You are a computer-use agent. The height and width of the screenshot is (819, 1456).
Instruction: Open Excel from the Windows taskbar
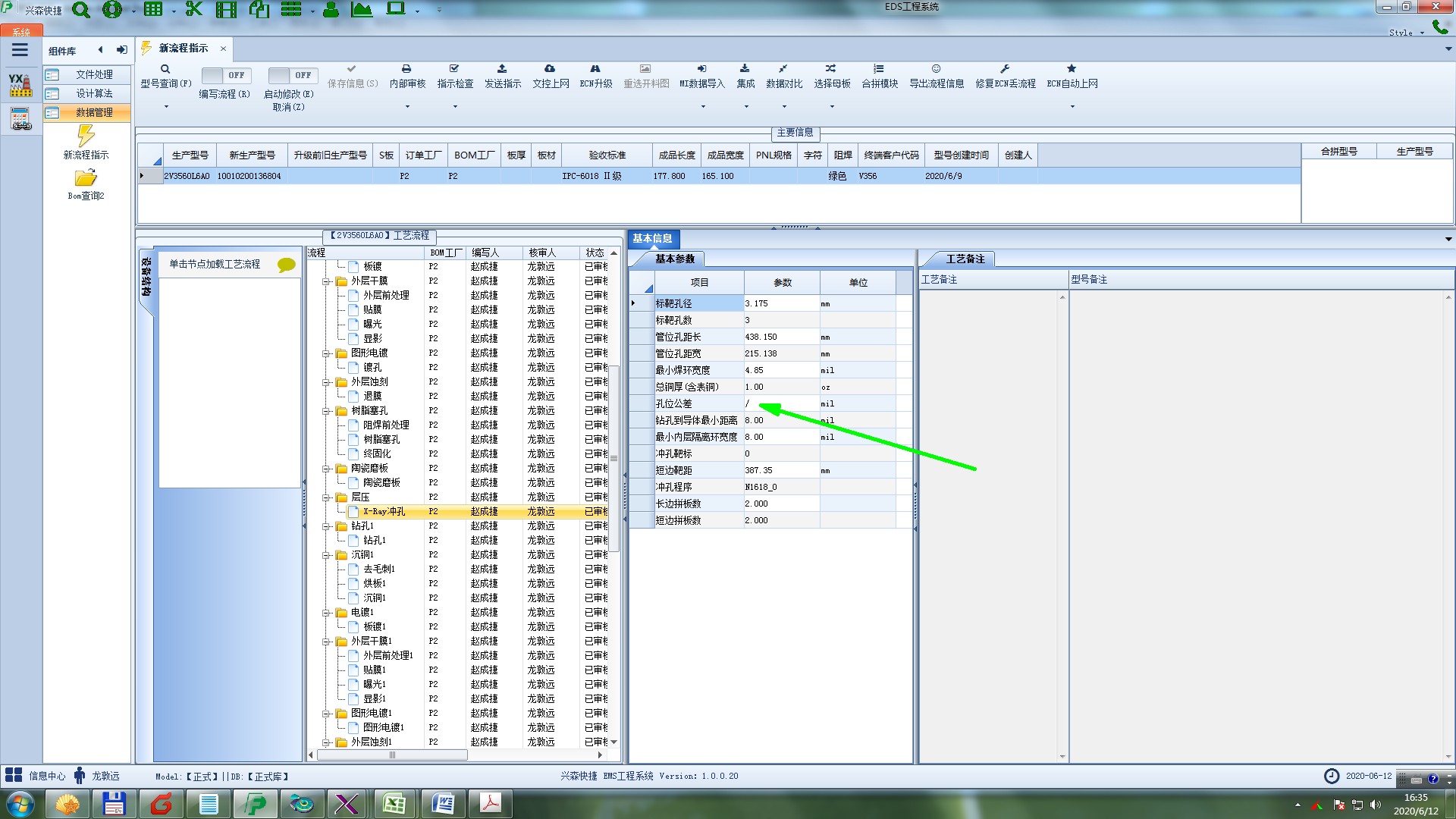pos(394,803)
